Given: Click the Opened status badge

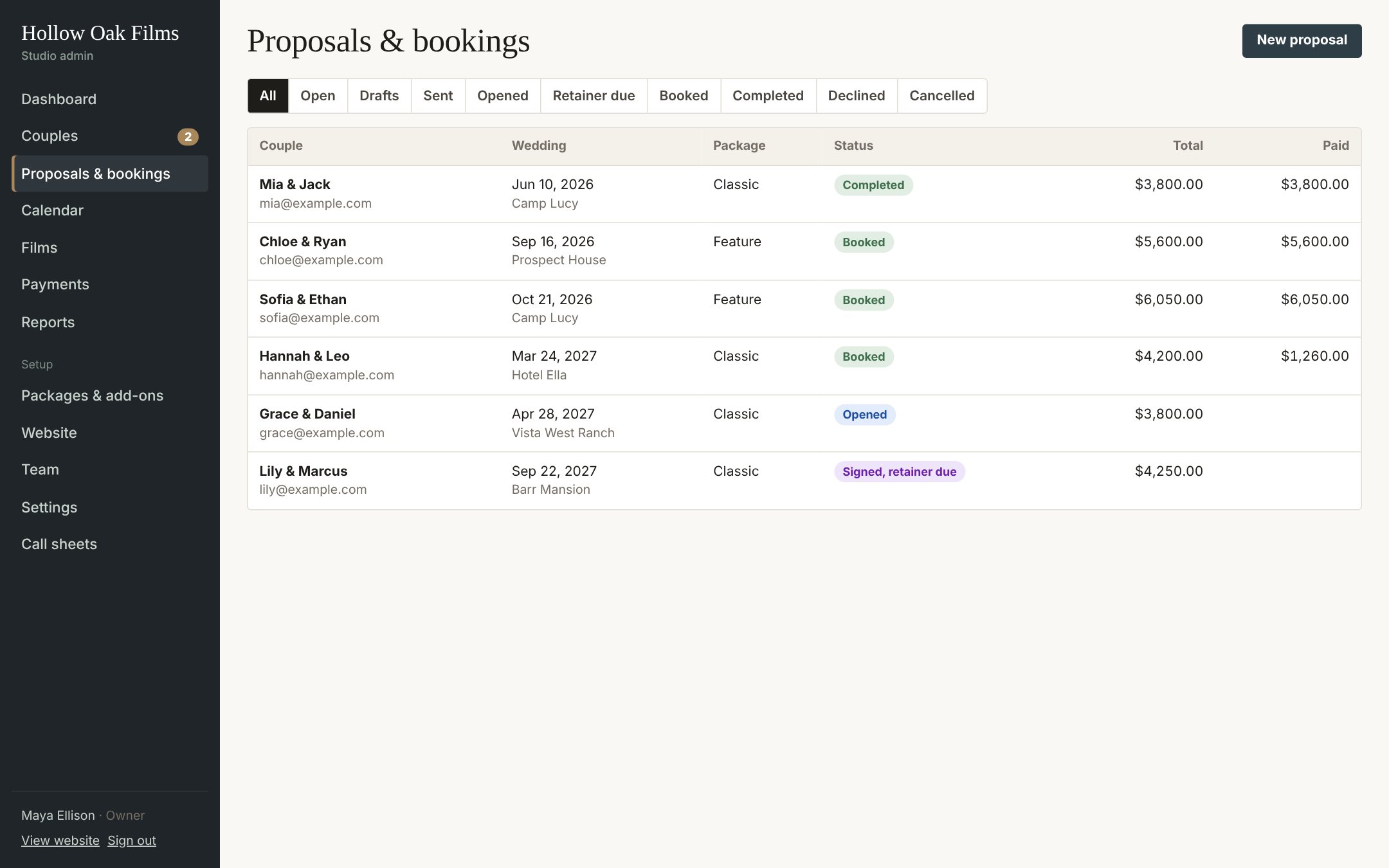Looking at the screenshot, I should 864,415.
